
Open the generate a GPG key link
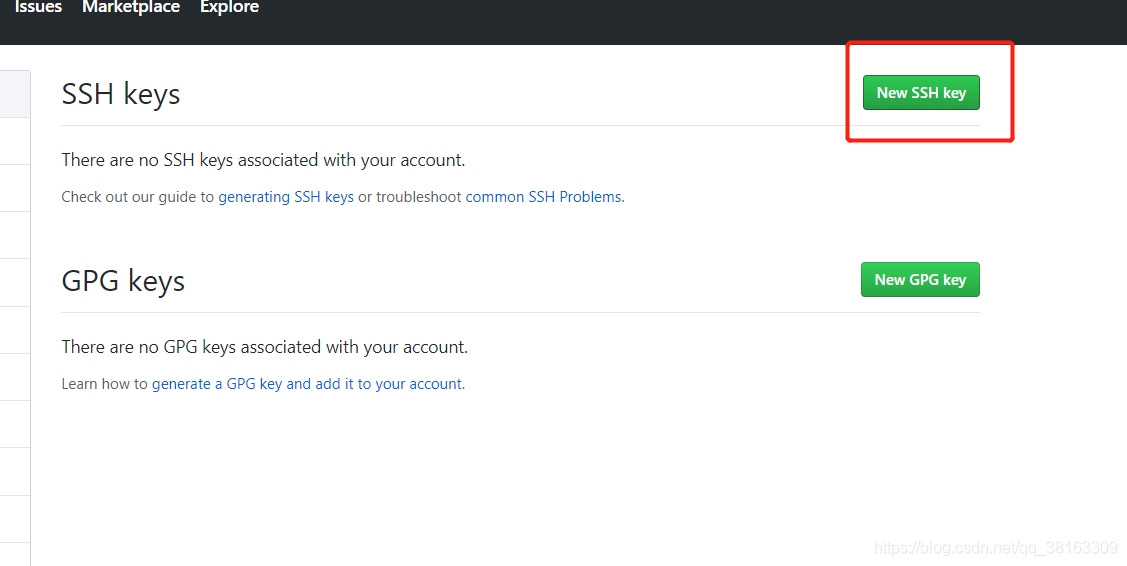click(x=216, y=384)
